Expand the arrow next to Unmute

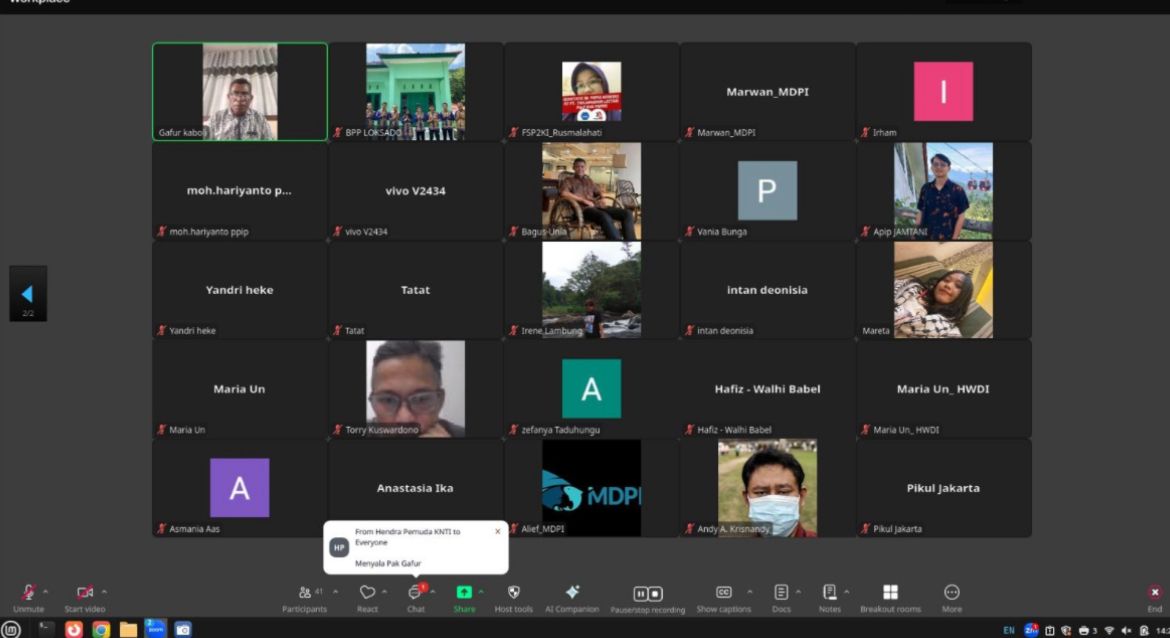(x=47, y=591)
